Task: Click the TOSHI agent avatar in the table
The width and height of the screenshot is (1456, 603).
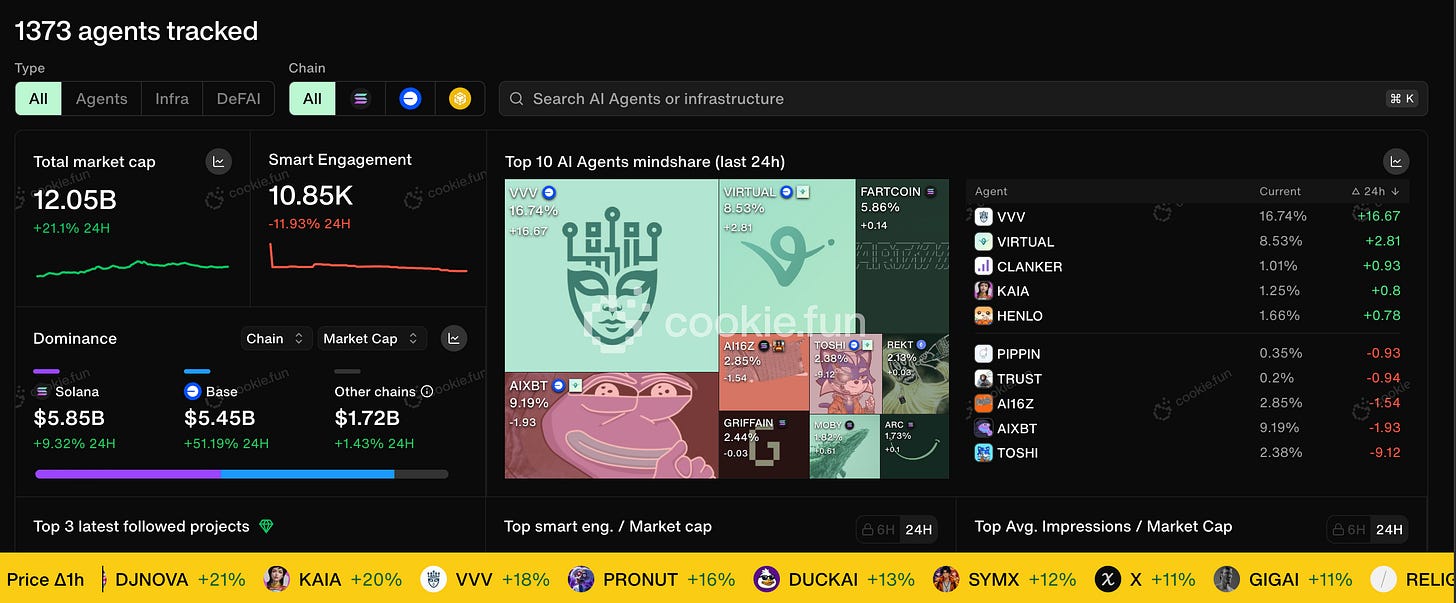Action: (983, 453)
